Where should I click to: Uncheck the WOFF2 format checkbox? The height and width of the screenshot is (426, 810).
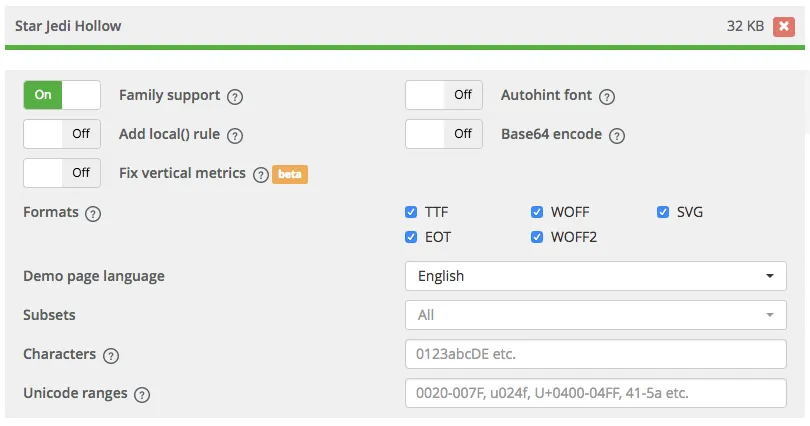(537, 237)
